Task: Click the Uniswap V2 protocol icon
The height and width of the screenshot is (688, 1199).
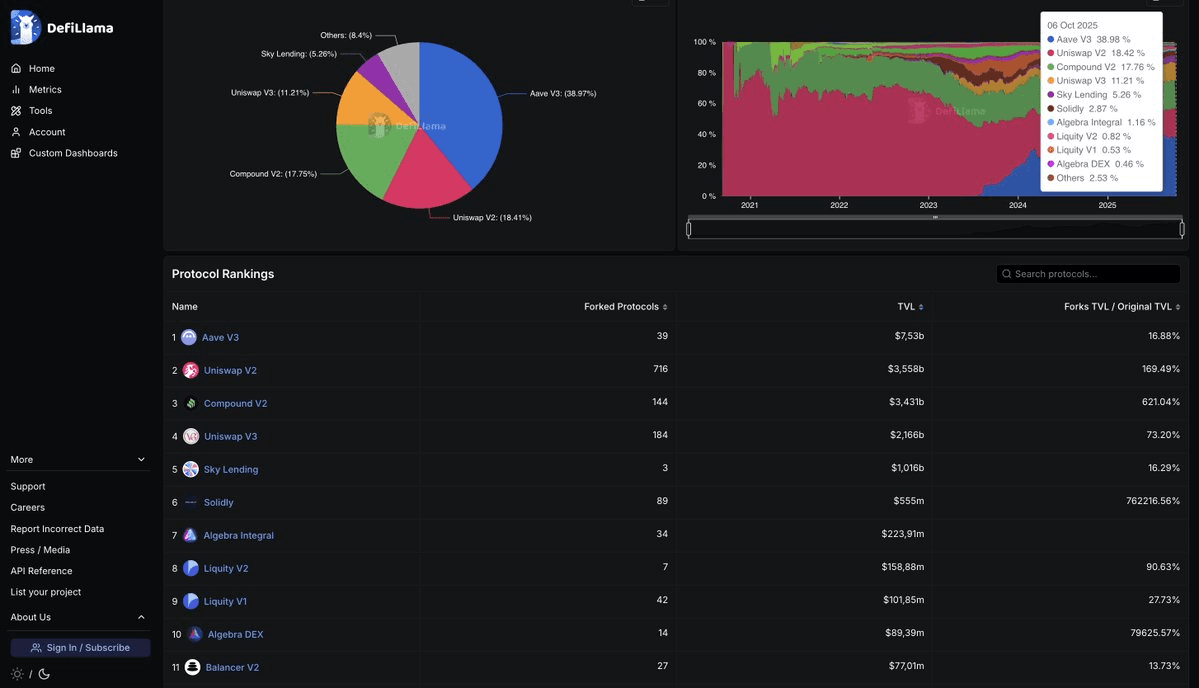Action: pos(191,370)
